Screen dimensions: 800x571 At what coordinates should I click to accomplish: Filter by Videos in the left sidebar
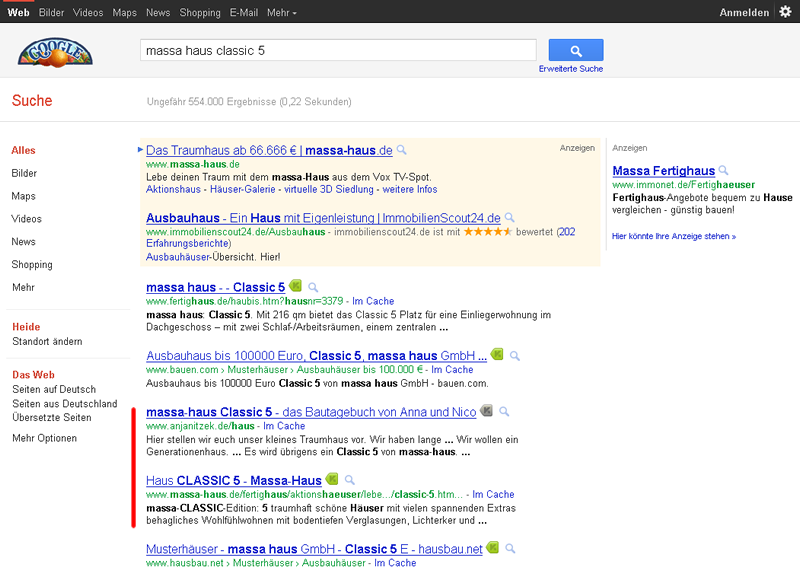[27, 219]
